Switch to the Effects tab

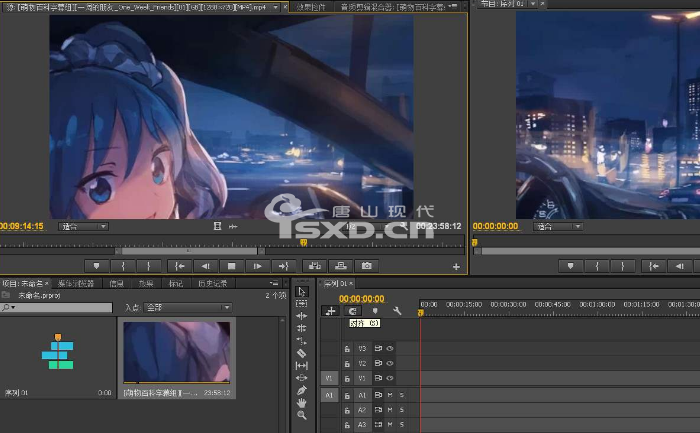point(146,283)
